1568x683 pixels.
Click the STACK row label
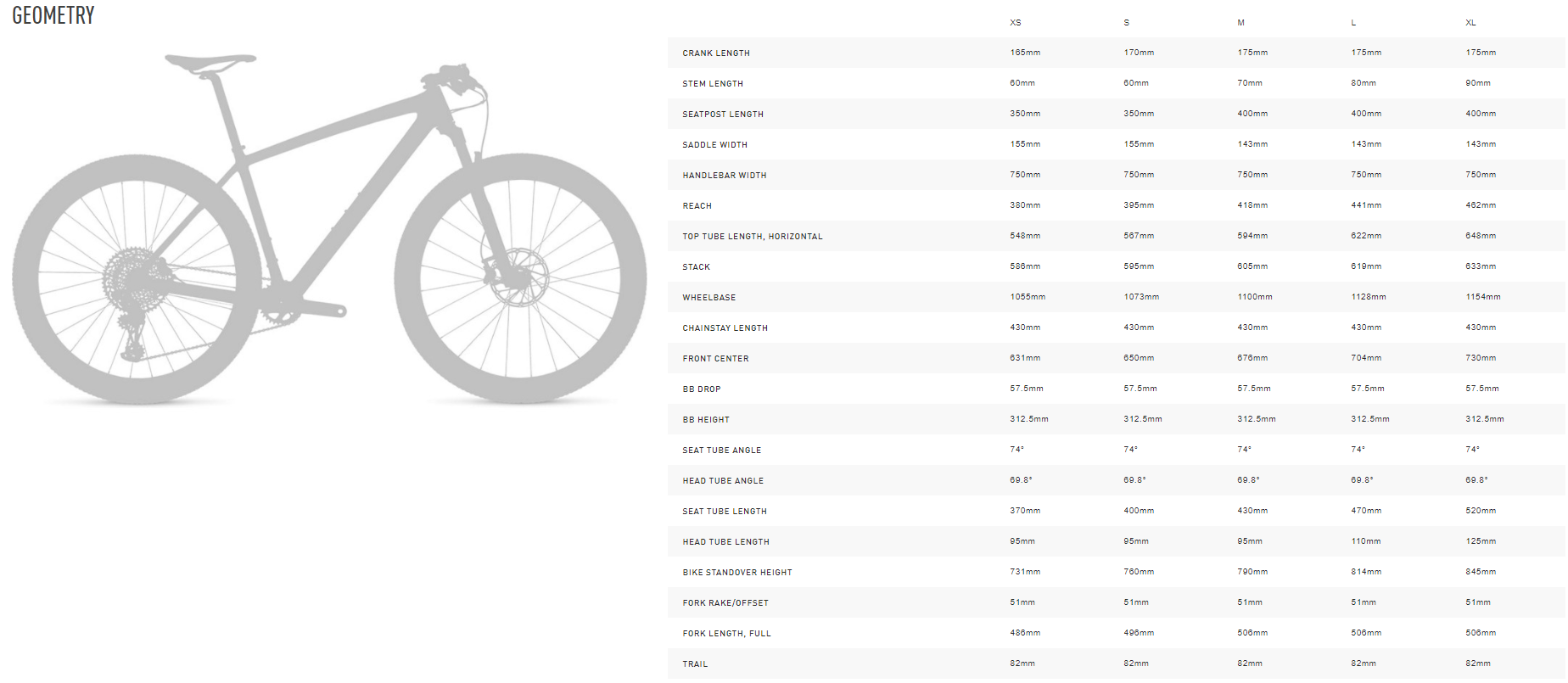click(696, 267)
